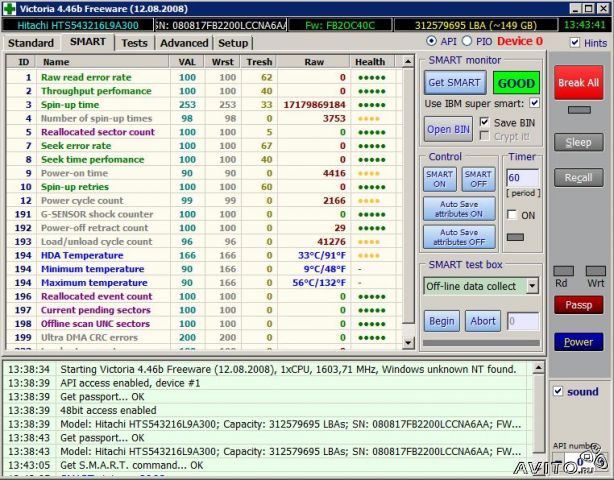This screenshot has height=480, width=614.
Task: Open the Setup tab
Action: 233,43
